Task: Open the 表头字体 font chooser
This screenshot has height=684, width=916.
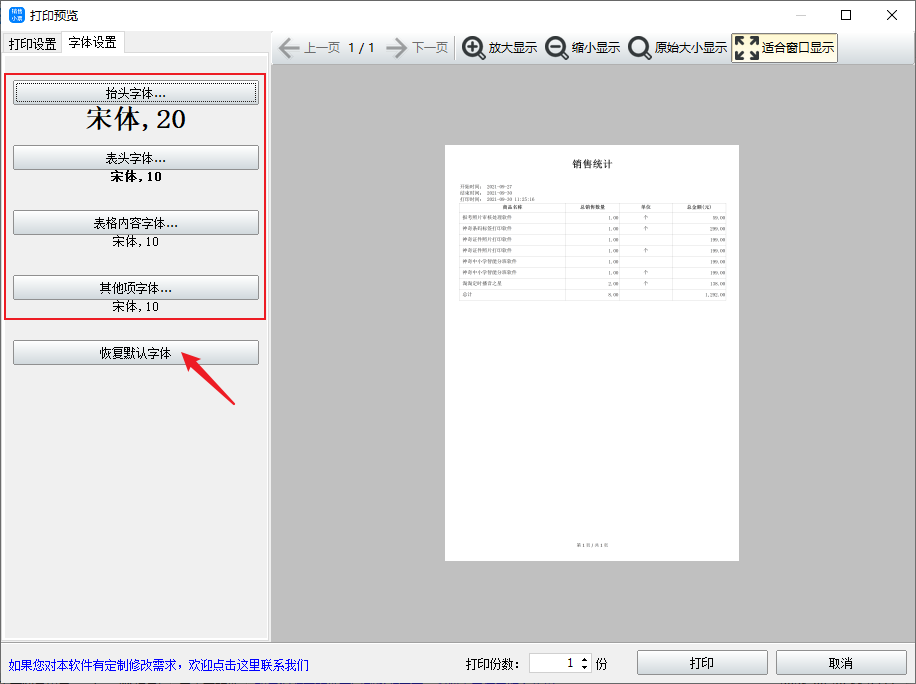Action: point(136,158)
